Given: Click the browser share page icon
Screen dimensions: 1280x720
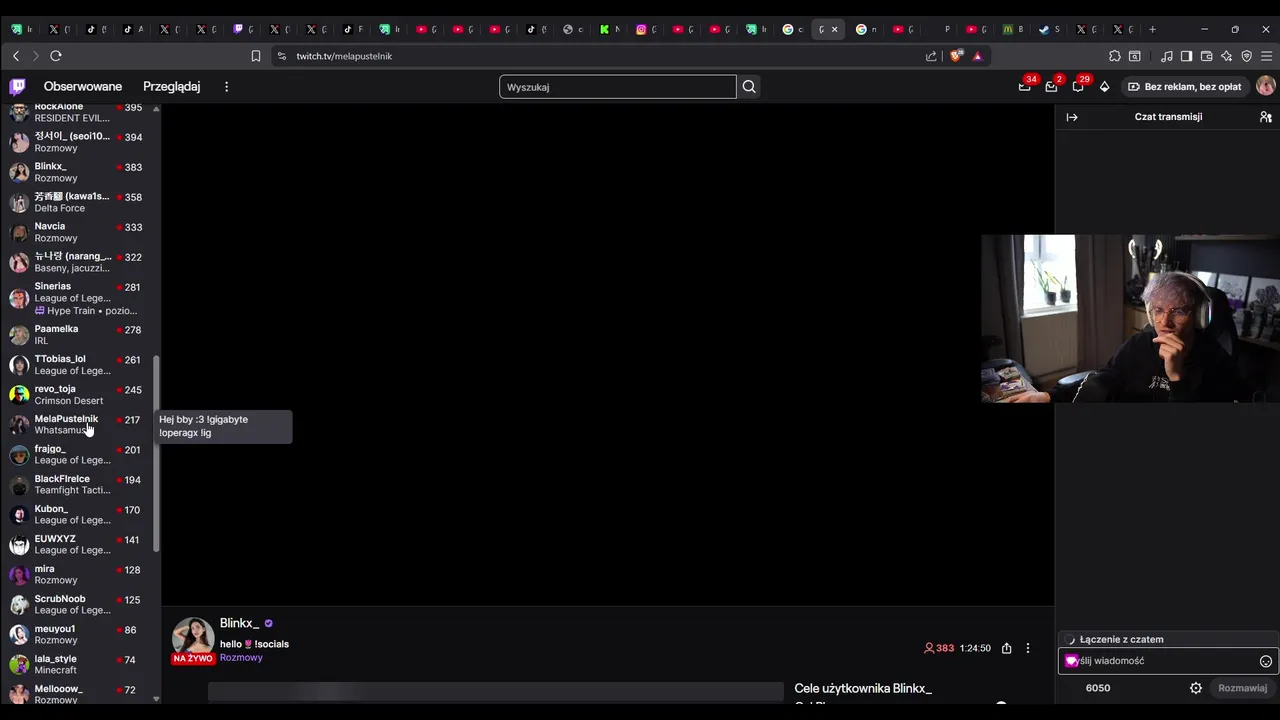Looking at the screenshot, I should click(931, 56).
